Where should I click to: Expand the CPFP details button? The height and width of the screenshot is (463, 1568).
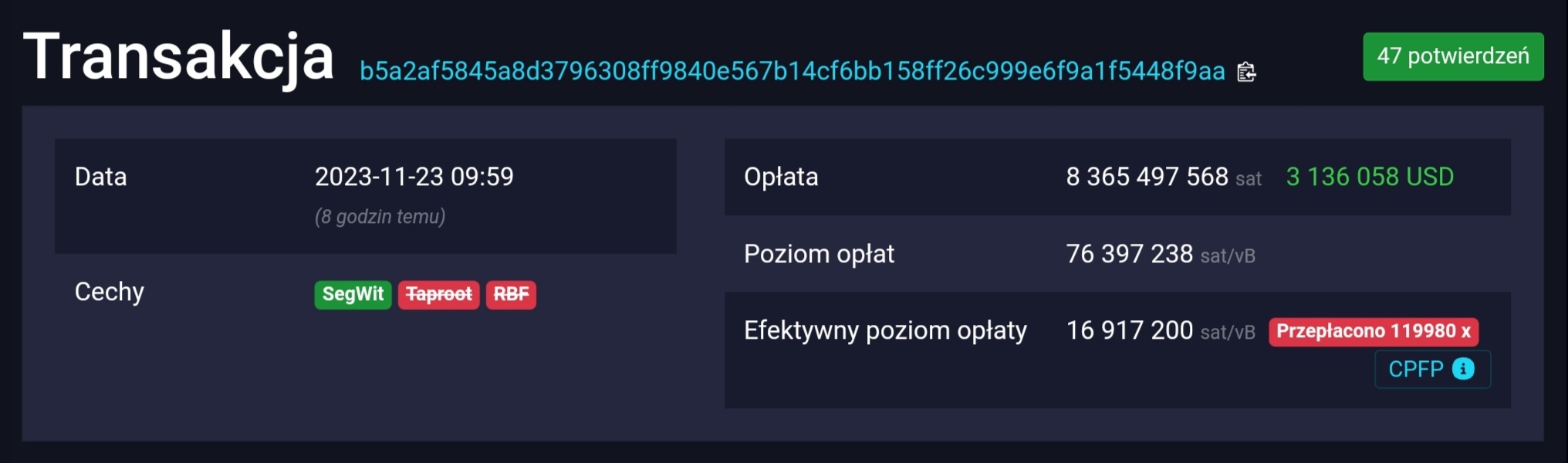(x=1417, y=369)
